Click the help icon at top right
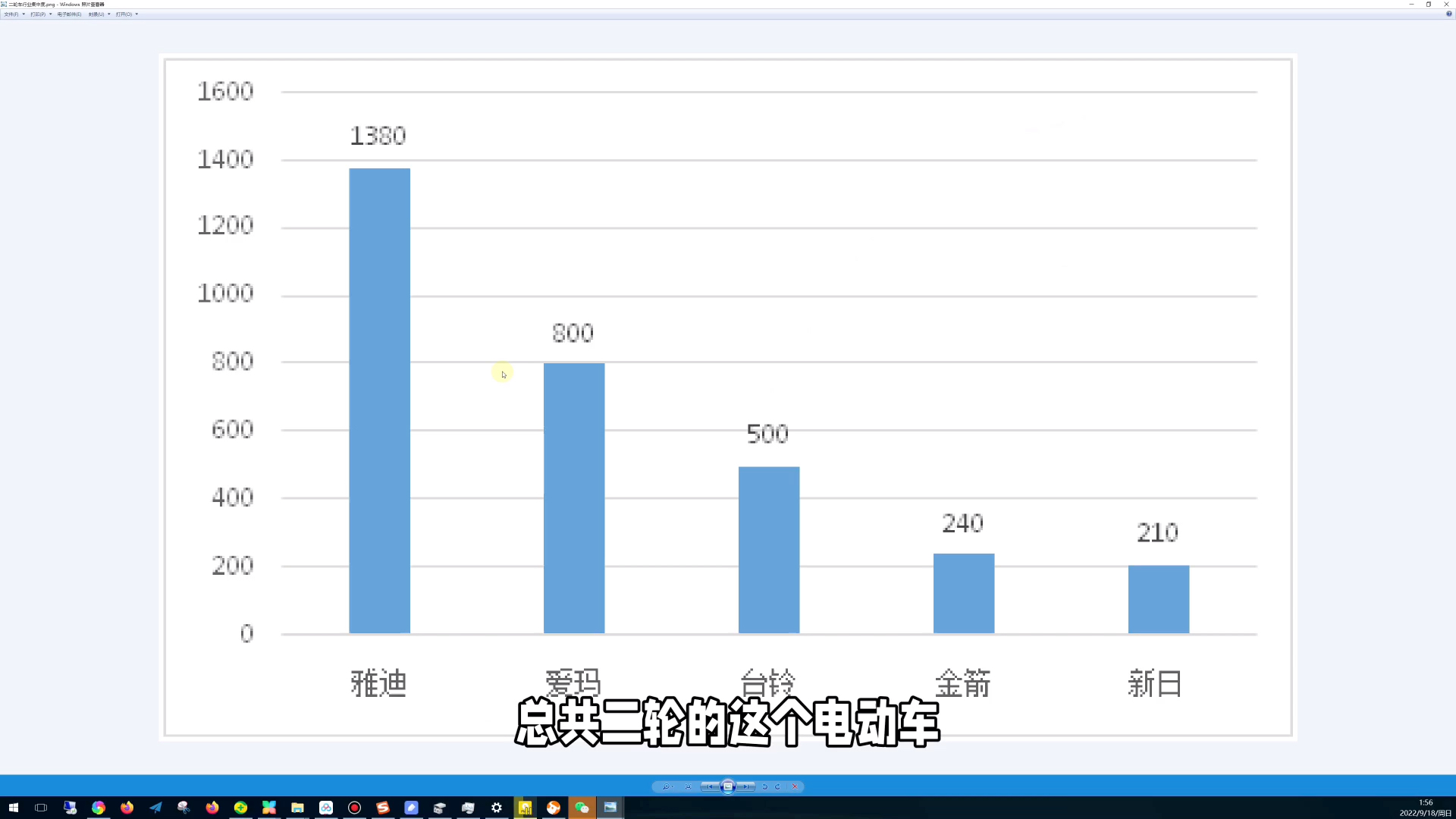This screenshot has width=1456, height=819. click(x=1448, y=14)
